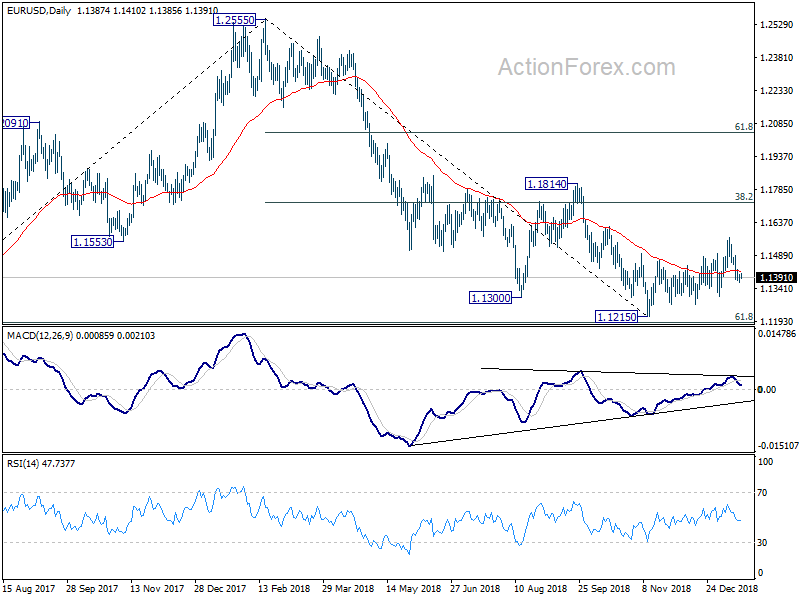Select the 13 Feb 2018 date marker
The height and width of the screenshot is (600, 800).
[284, 589]
